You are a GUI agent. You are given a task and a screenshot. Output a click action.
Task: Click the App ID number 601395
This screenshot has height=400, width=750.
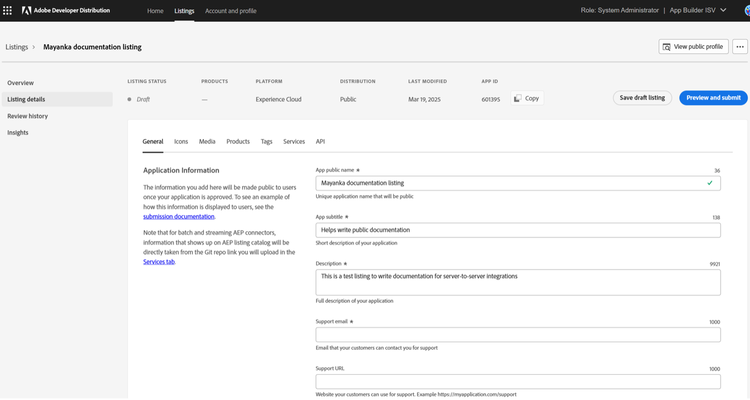tap(491, 100)
